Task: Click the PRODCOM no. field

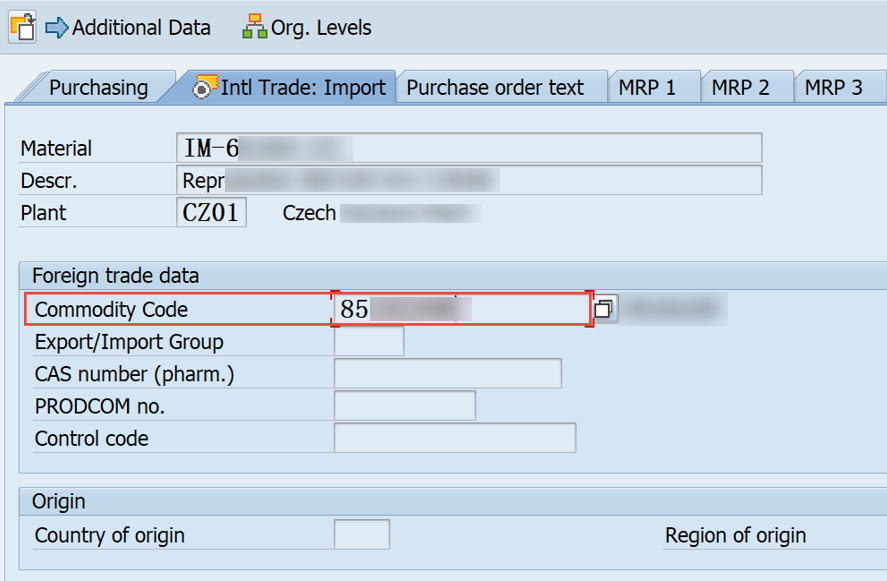Action: click(404, 406)
